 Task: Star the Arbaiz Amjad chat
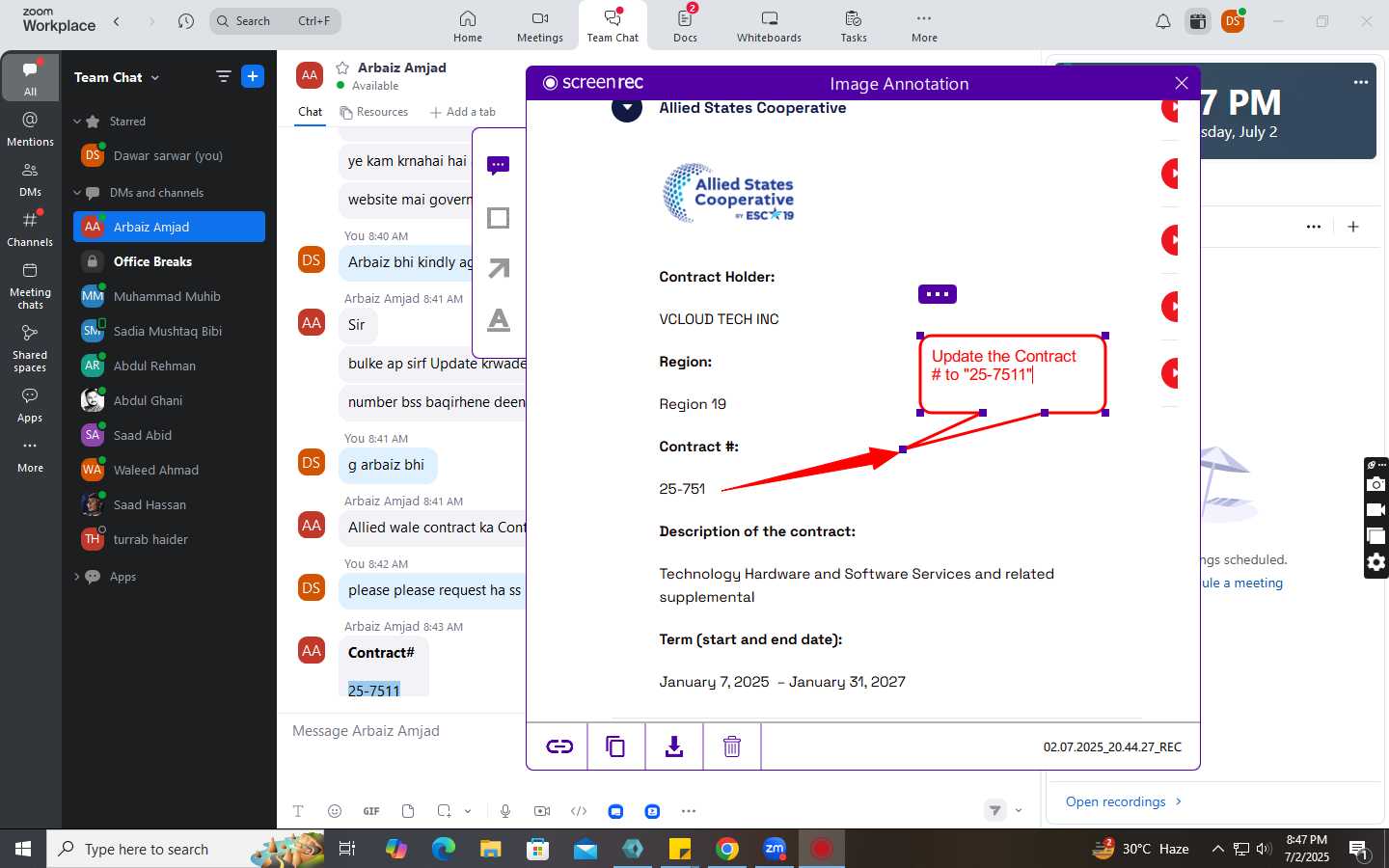pos(342,68)
